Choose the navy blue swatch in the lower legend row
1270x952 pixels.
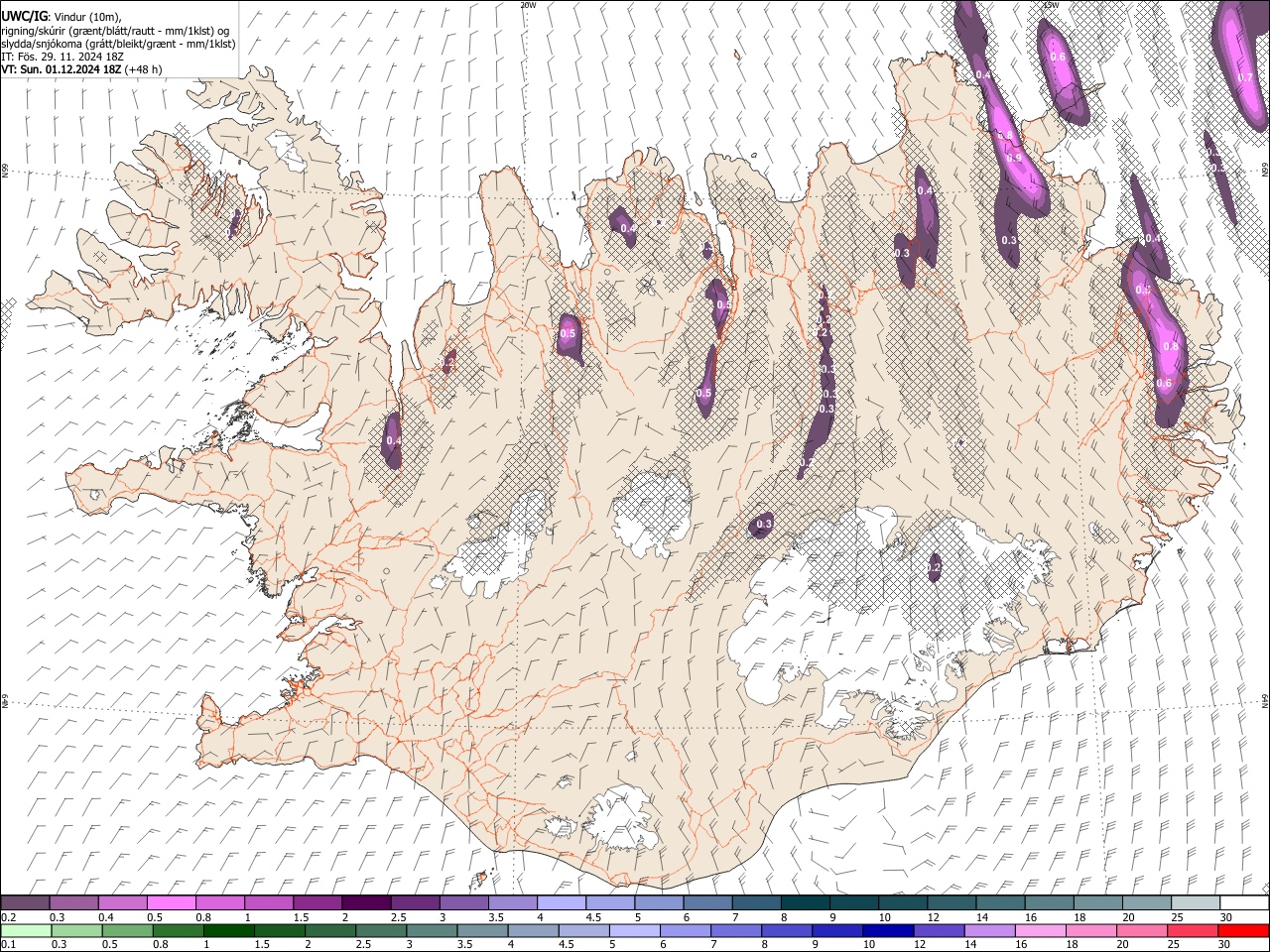click(887, 930)
